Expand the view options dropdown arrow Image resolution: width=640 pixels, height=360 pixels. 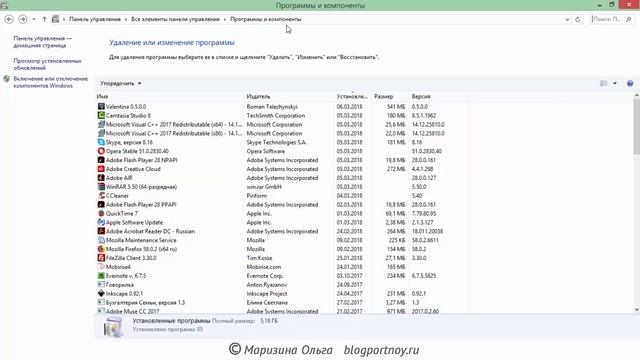pyautogui.click(x=615, y=83)
